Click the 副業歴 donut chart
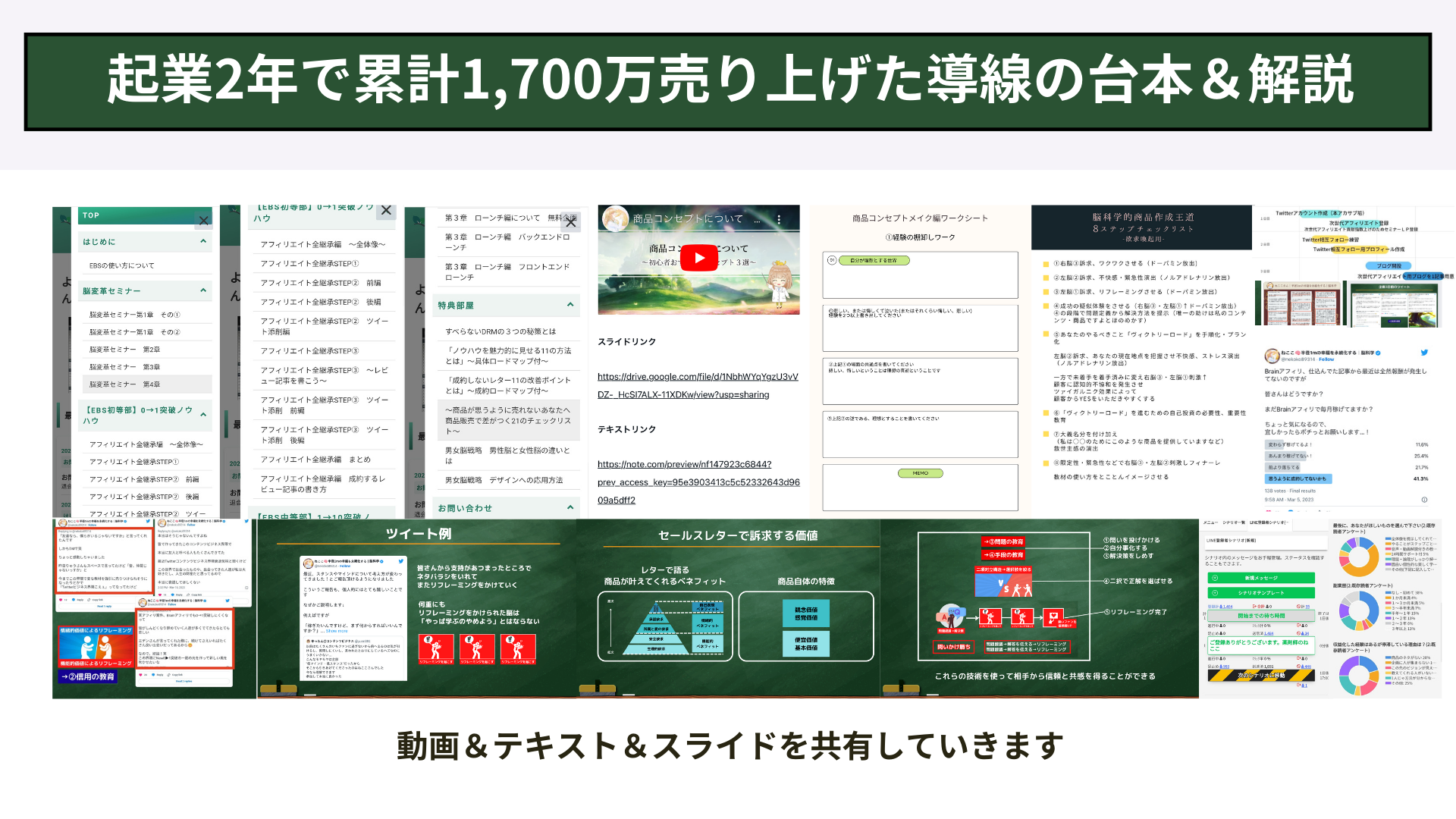Image resolution: width=1456 pixels, height=819 pixels. click(1359, 610)
